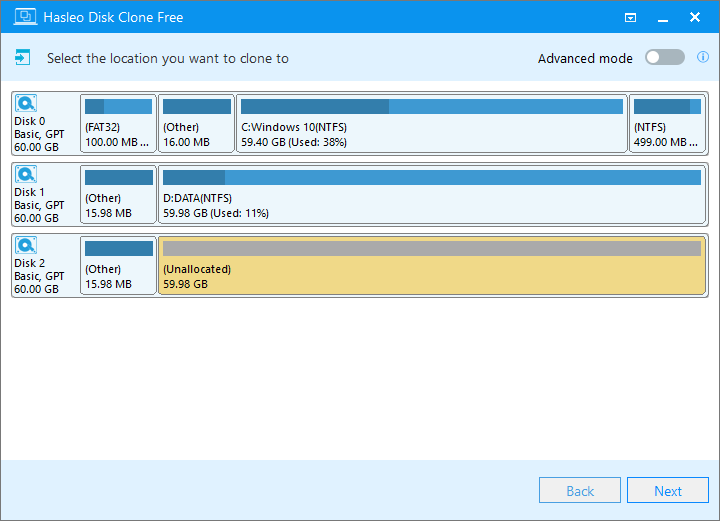
Task: Click the Disk 1 drive icon
Action: [26, 174]
